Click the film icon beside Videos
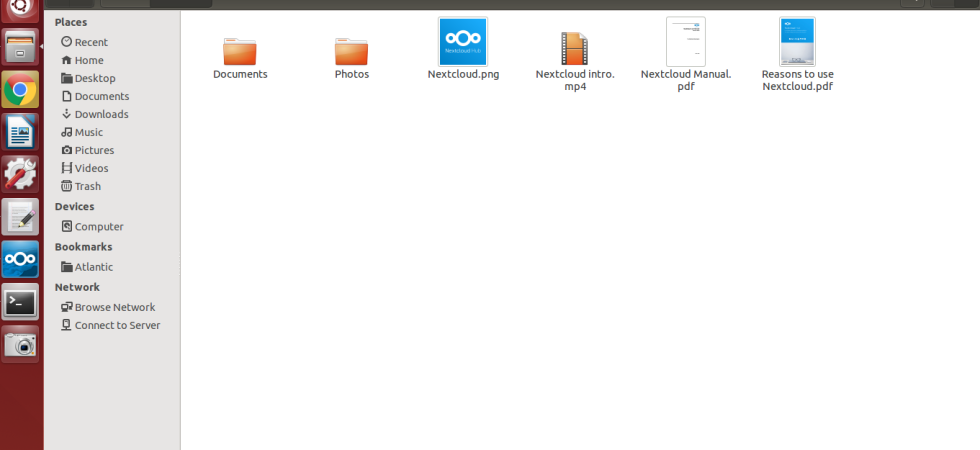Image resolution: width=980 pixels, height=450 pixels. coord(66,168)
